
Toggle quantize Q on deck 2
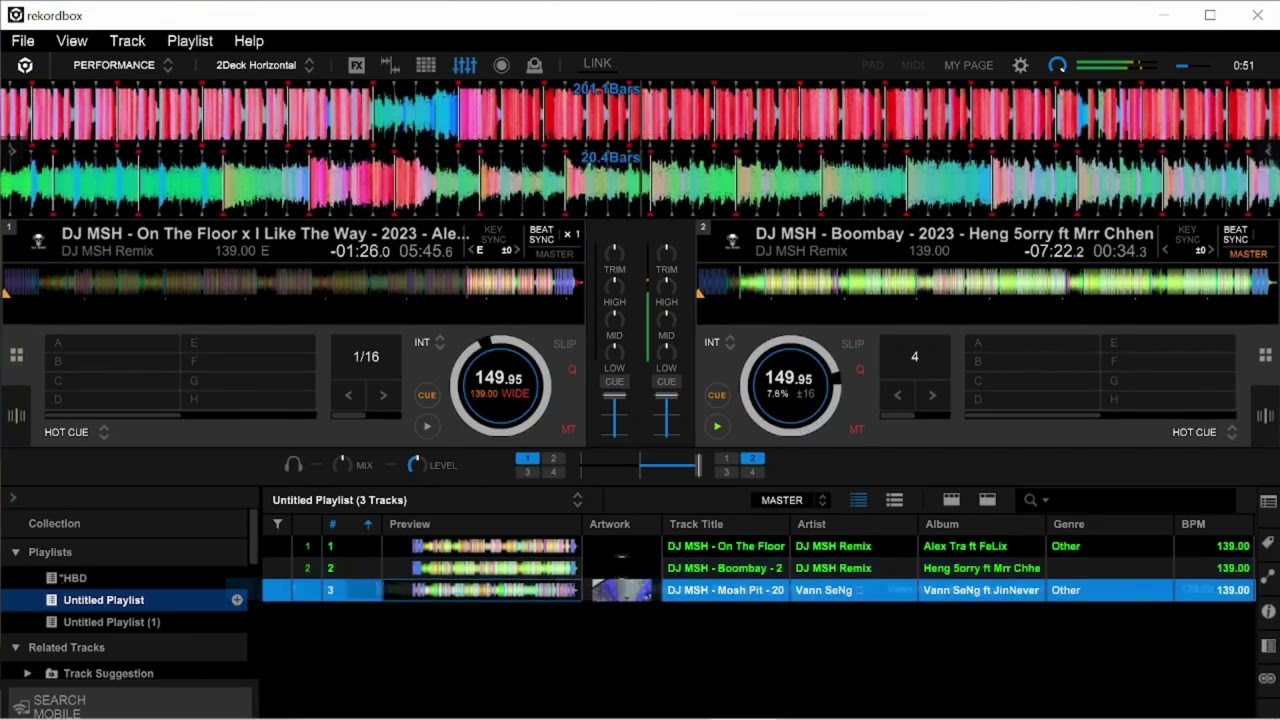[860, 370]
